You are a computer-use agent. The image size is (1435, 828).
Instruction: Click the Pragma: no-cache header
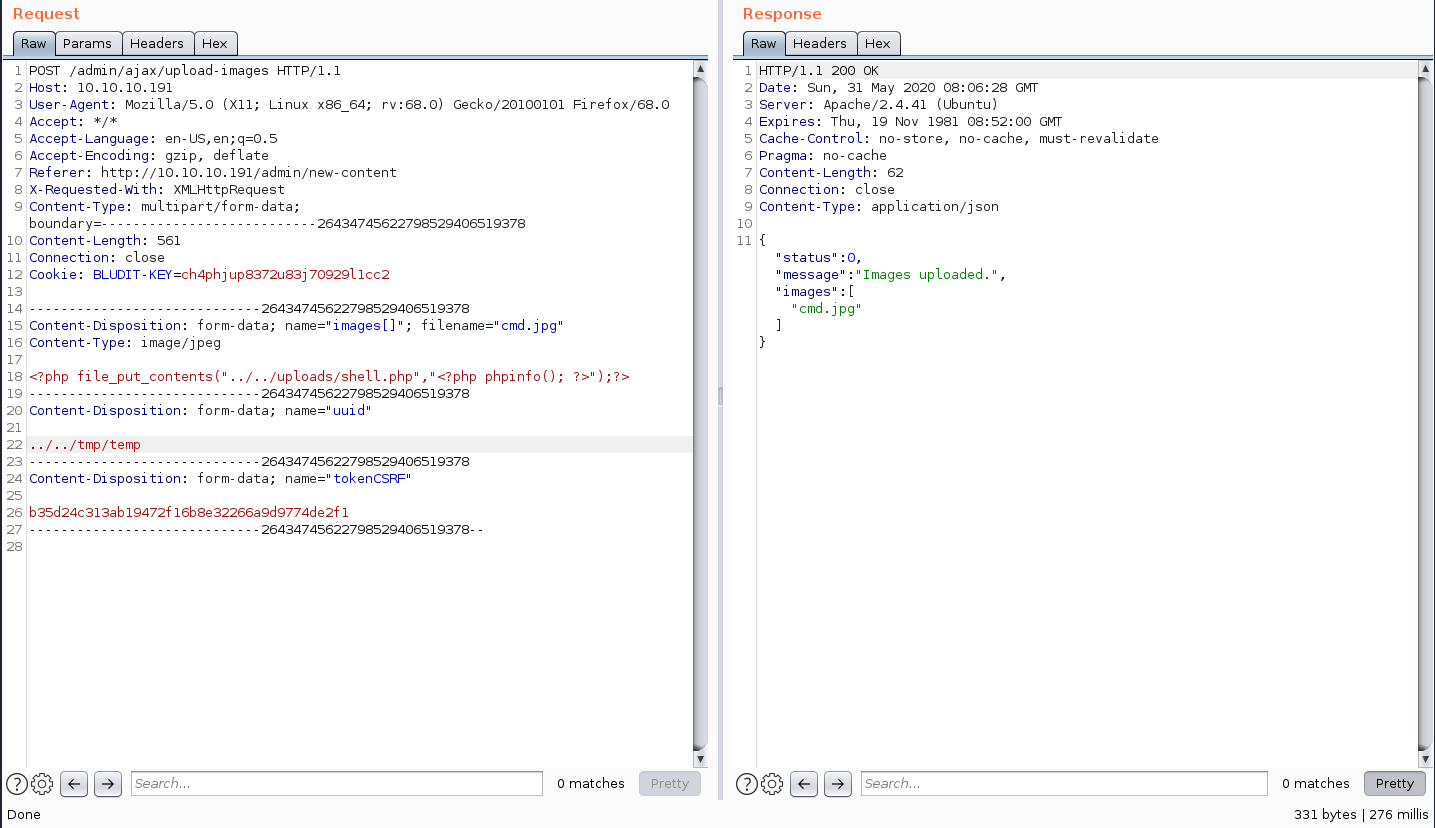click(x=823, y=156)
